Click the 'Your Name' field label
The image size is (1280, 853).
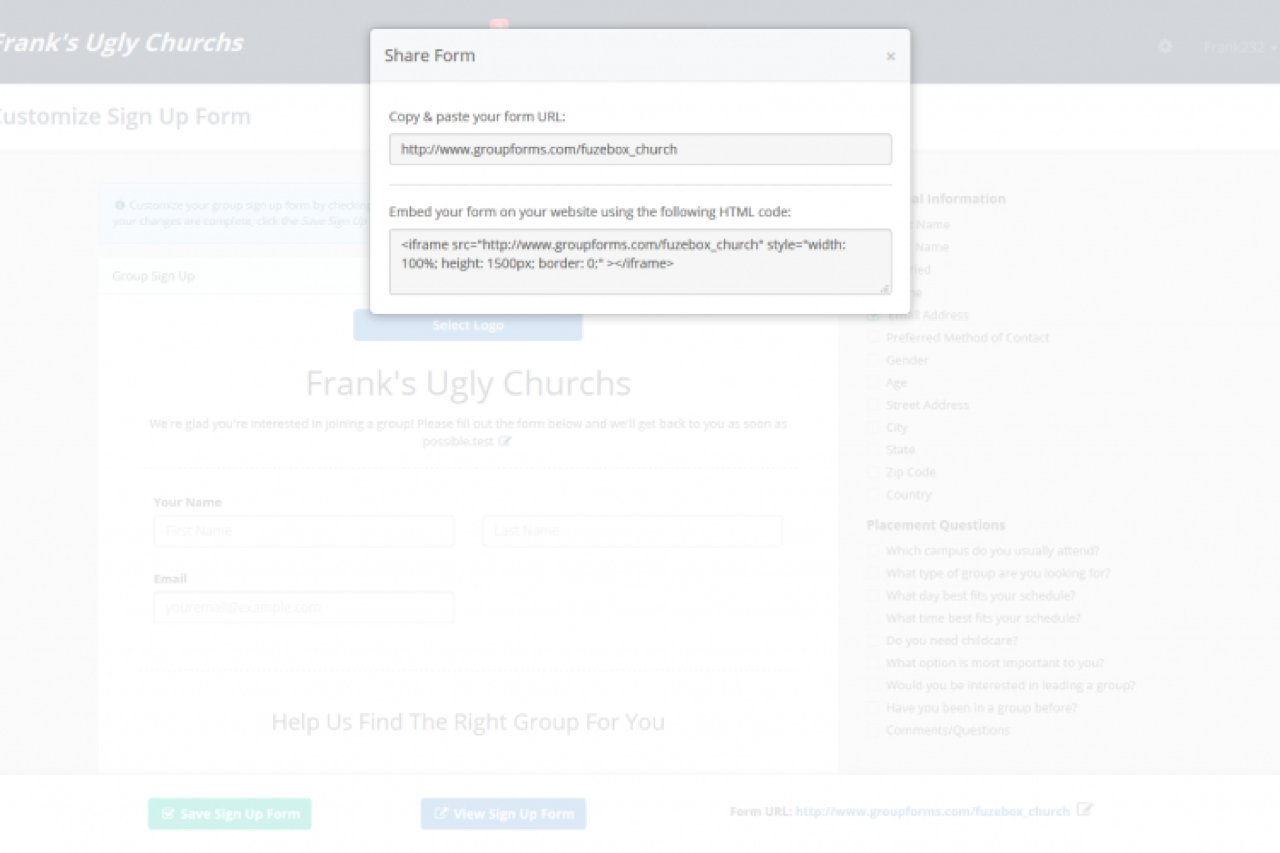coord(188,502)
